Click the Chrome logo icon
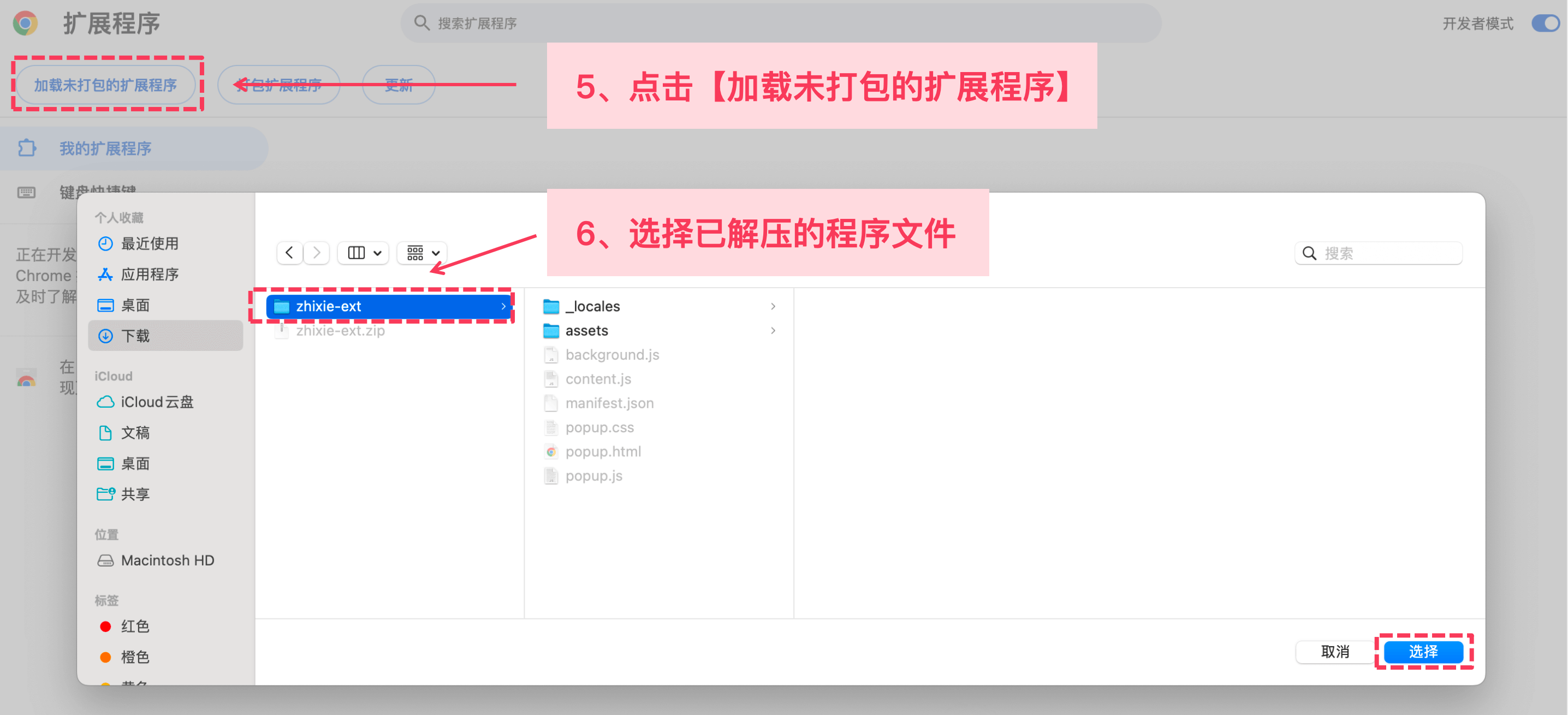Image resolution: width=1568 pixels, height=715 pixels. [25, 23]
